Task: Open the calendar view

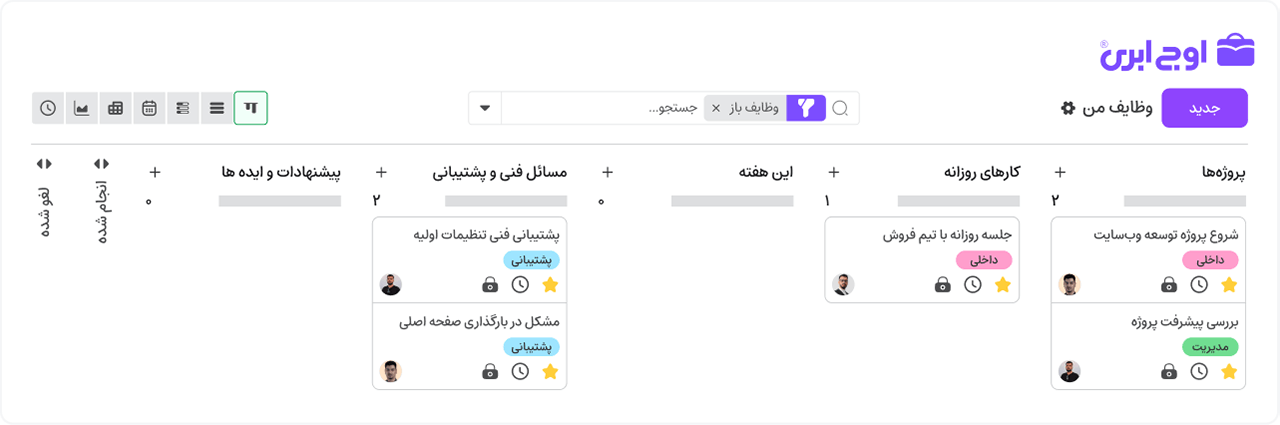Action: point(150,108)
